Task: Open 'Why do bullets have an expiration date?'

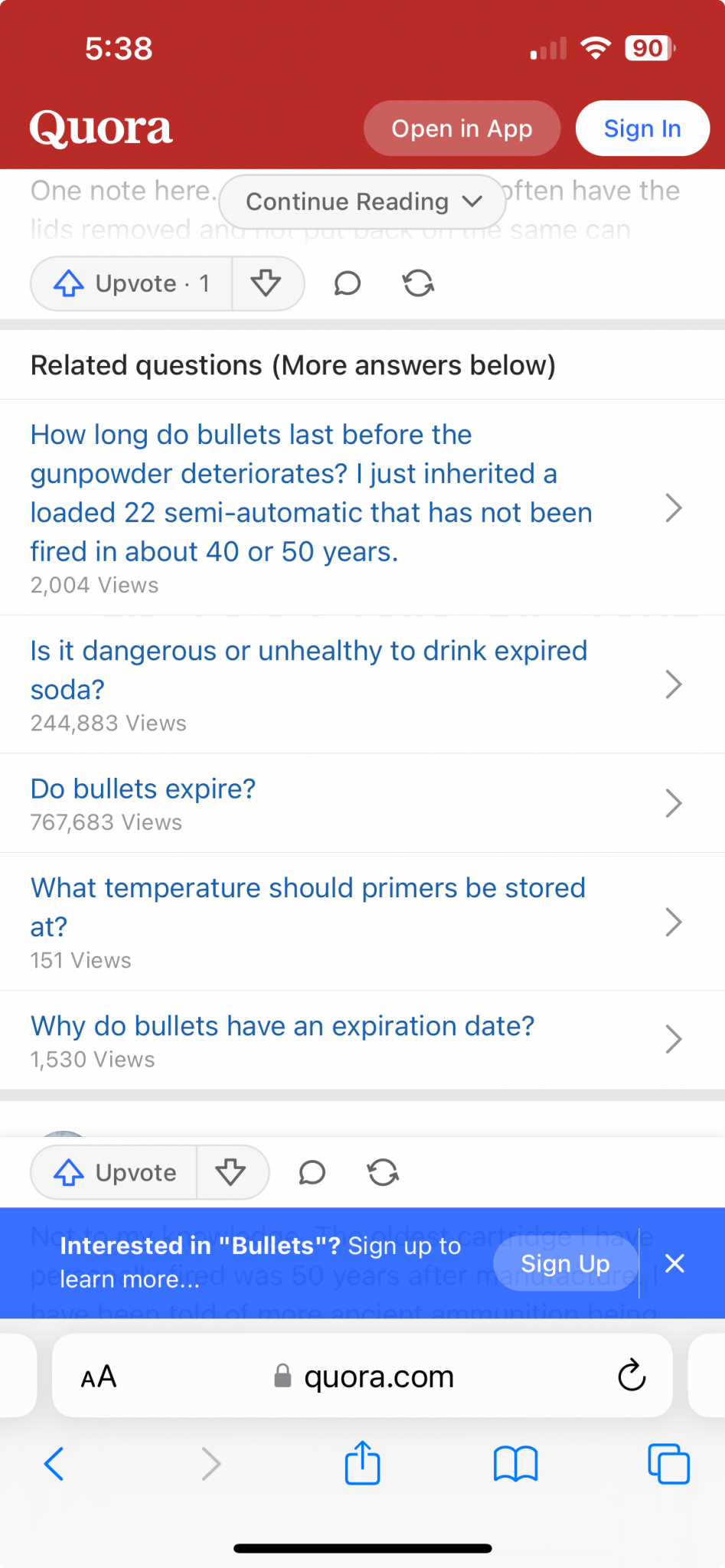Action: (282, 1026)
